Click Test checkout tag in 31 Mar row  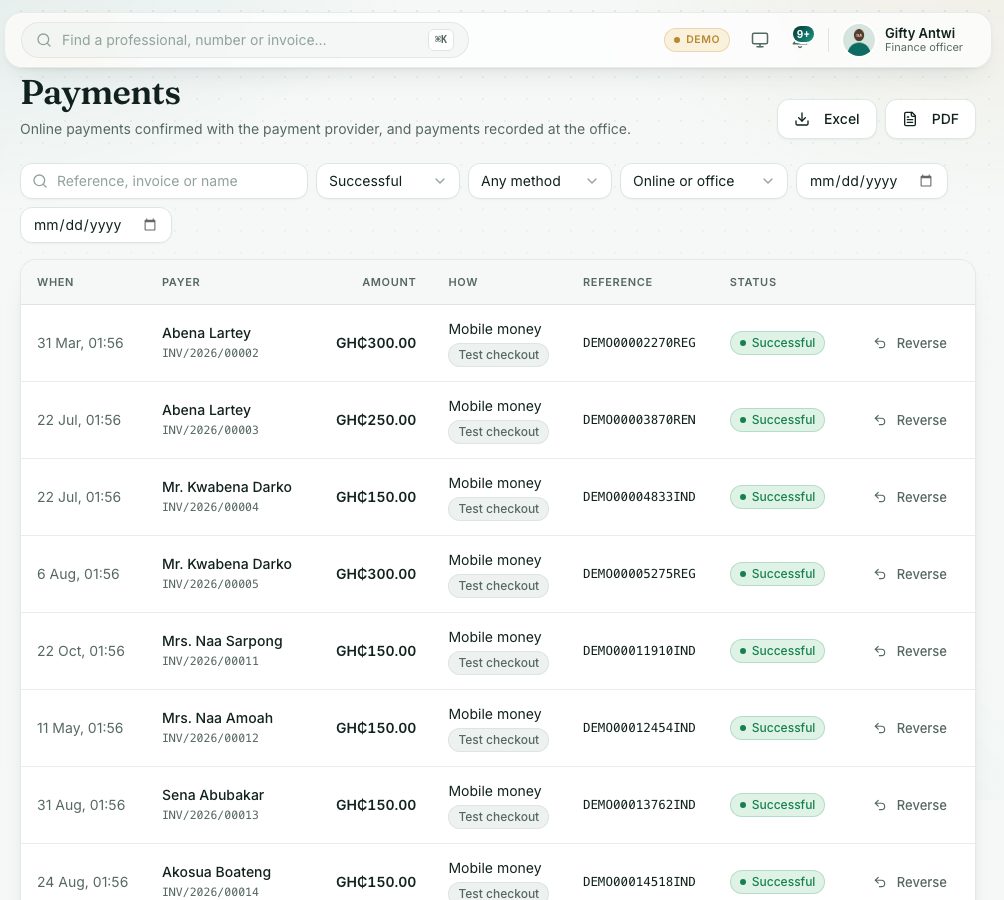pyautogui.click(x=498, y=355)
